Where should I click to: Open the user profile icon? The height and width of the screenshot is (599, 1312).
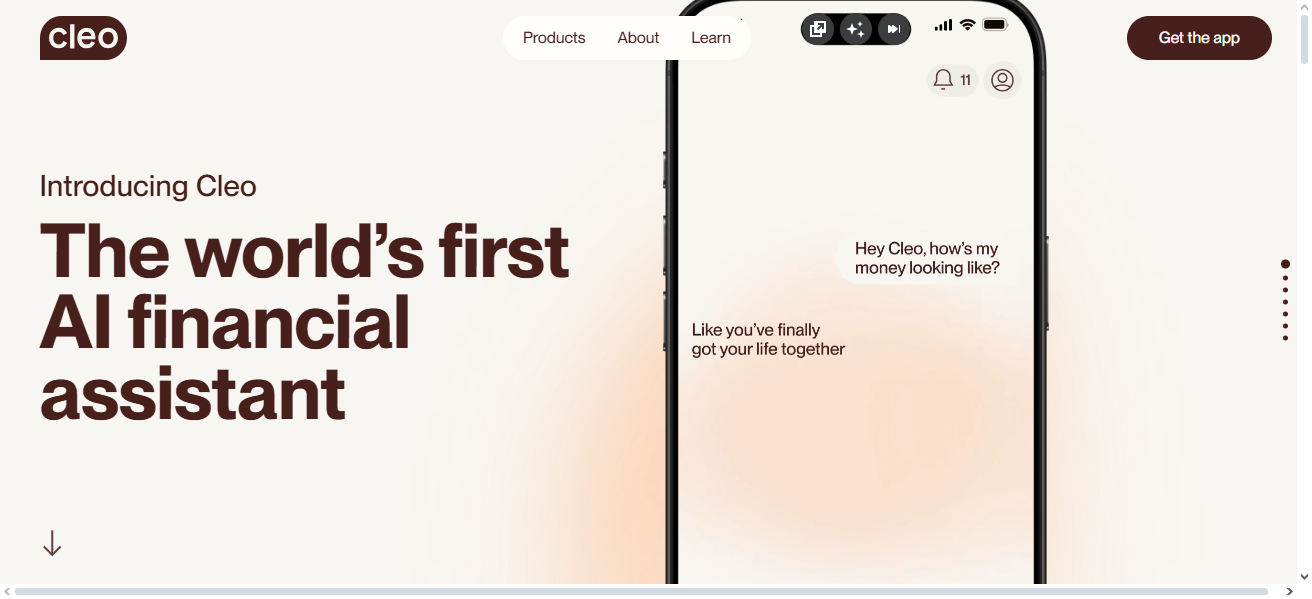1002,80
